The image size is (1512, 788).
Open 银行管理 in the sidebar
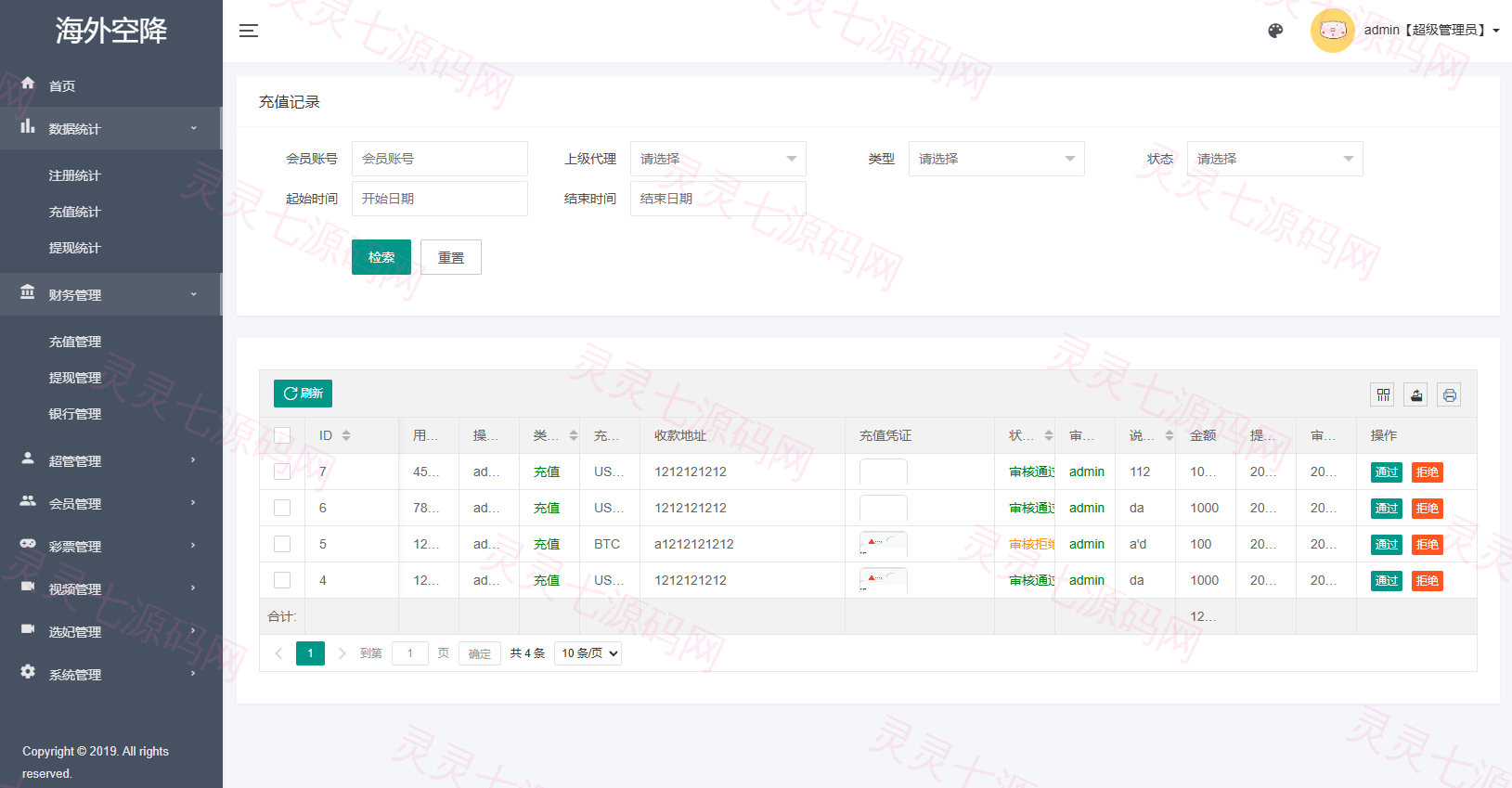[x=75, y=414]
